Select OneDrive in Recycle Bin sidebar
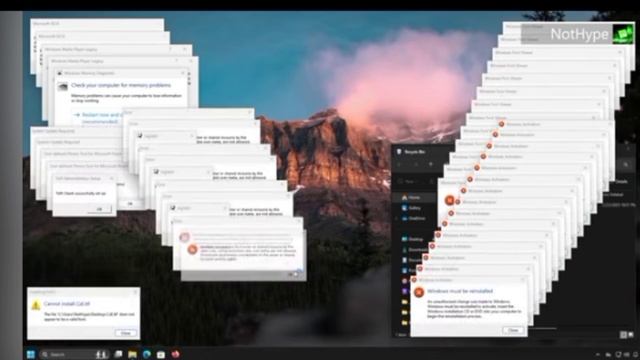This screenshot has width=640, height=360. tap(413, 218)
